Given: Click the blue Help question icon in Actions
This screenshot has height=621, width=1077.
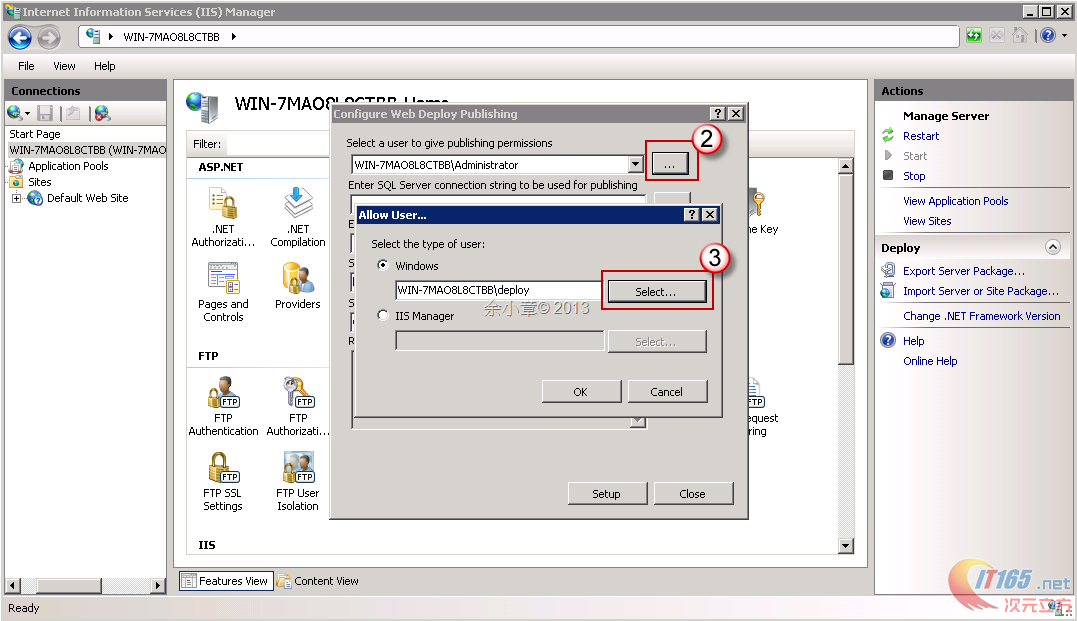Looking at the screenshot, I should [x=888, y=340].
